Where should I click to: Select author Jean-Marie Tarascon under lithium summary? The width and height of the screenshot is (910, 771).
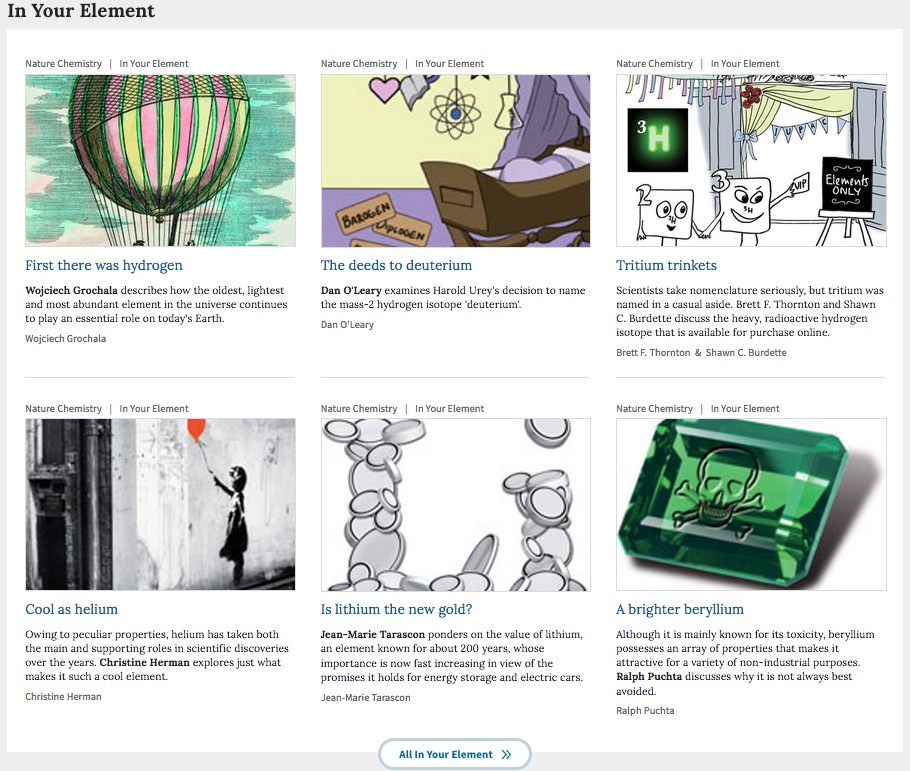tap(365, 697)
